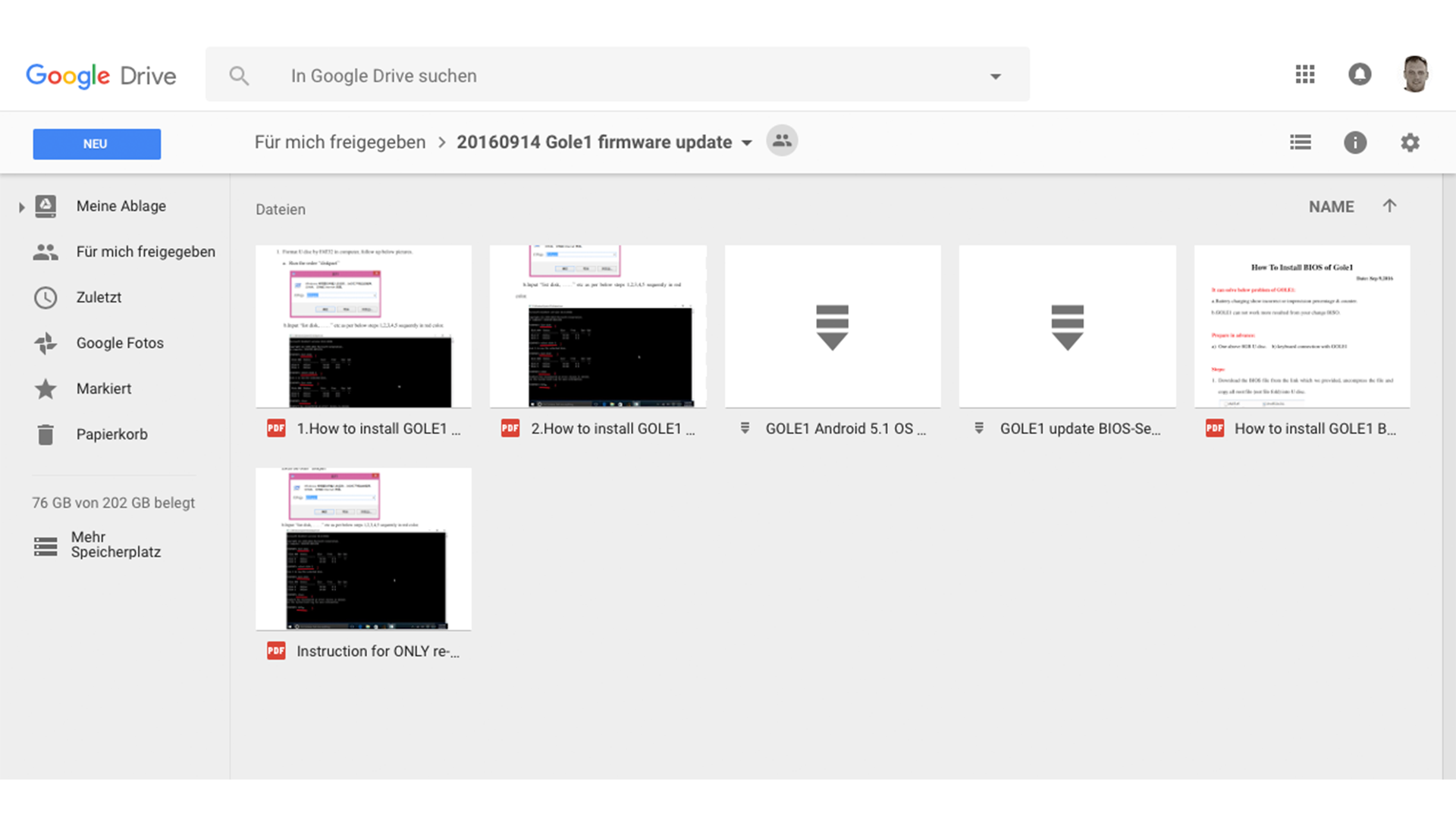The height and width of the screenshot is (819, 1456).
Task: Click the Für mich freigegeben people icon
Action: [45, 252]
